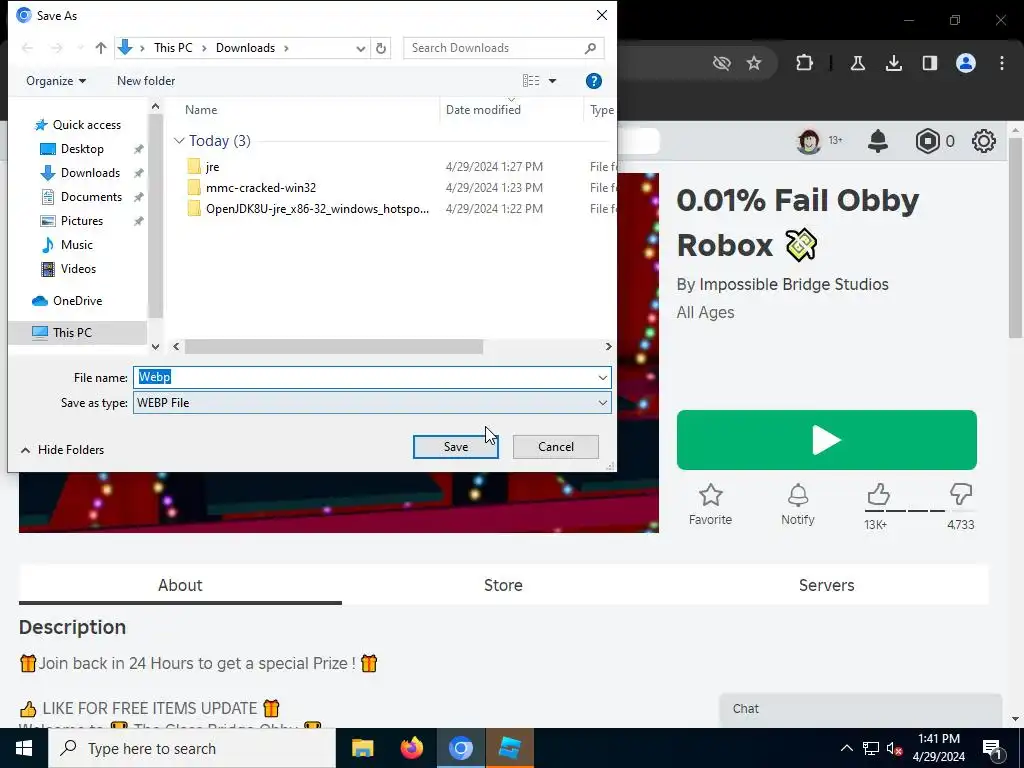This screenshot has height=768, width=1024.
Task: Click This PC in the address breadcrumb
Action: pos(173,48)
